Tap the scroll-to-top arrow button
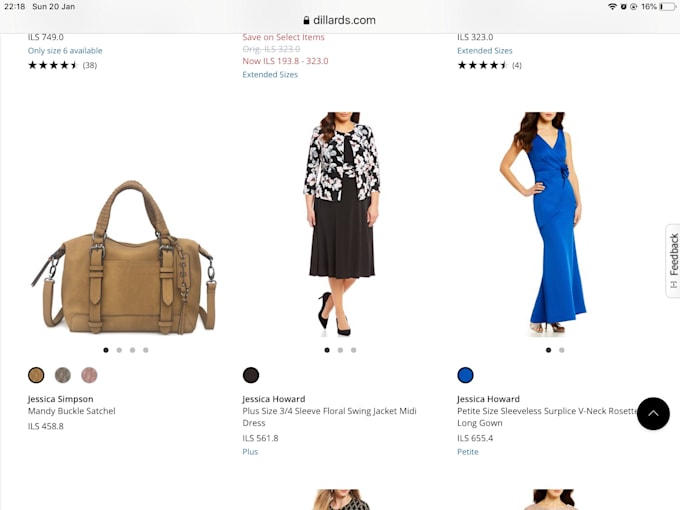680x510 pixels. [x=653, y=413]
